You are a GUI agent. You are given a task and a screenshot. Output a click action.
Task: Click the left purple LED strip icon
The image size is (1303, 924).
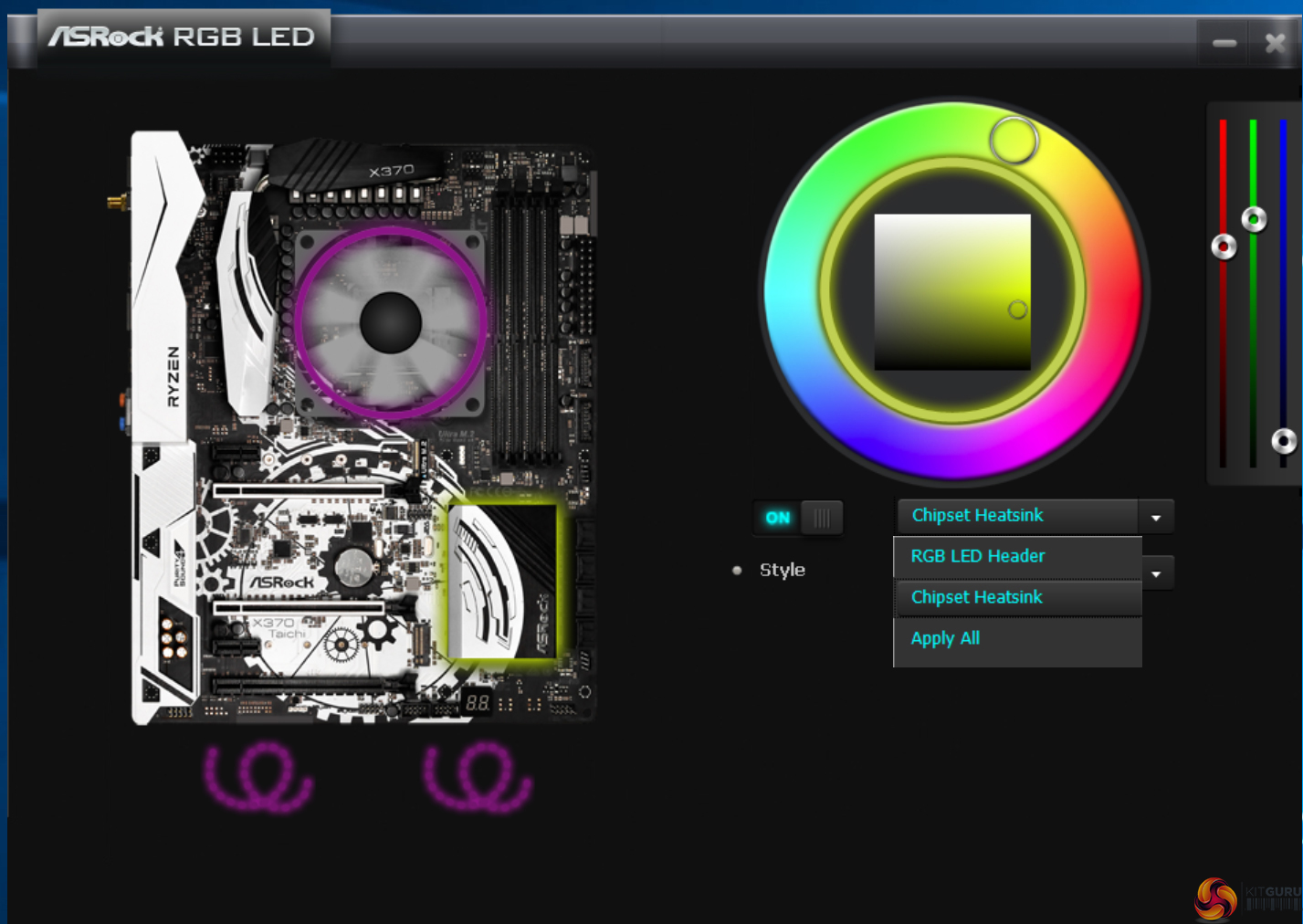(x=258, y=777)
